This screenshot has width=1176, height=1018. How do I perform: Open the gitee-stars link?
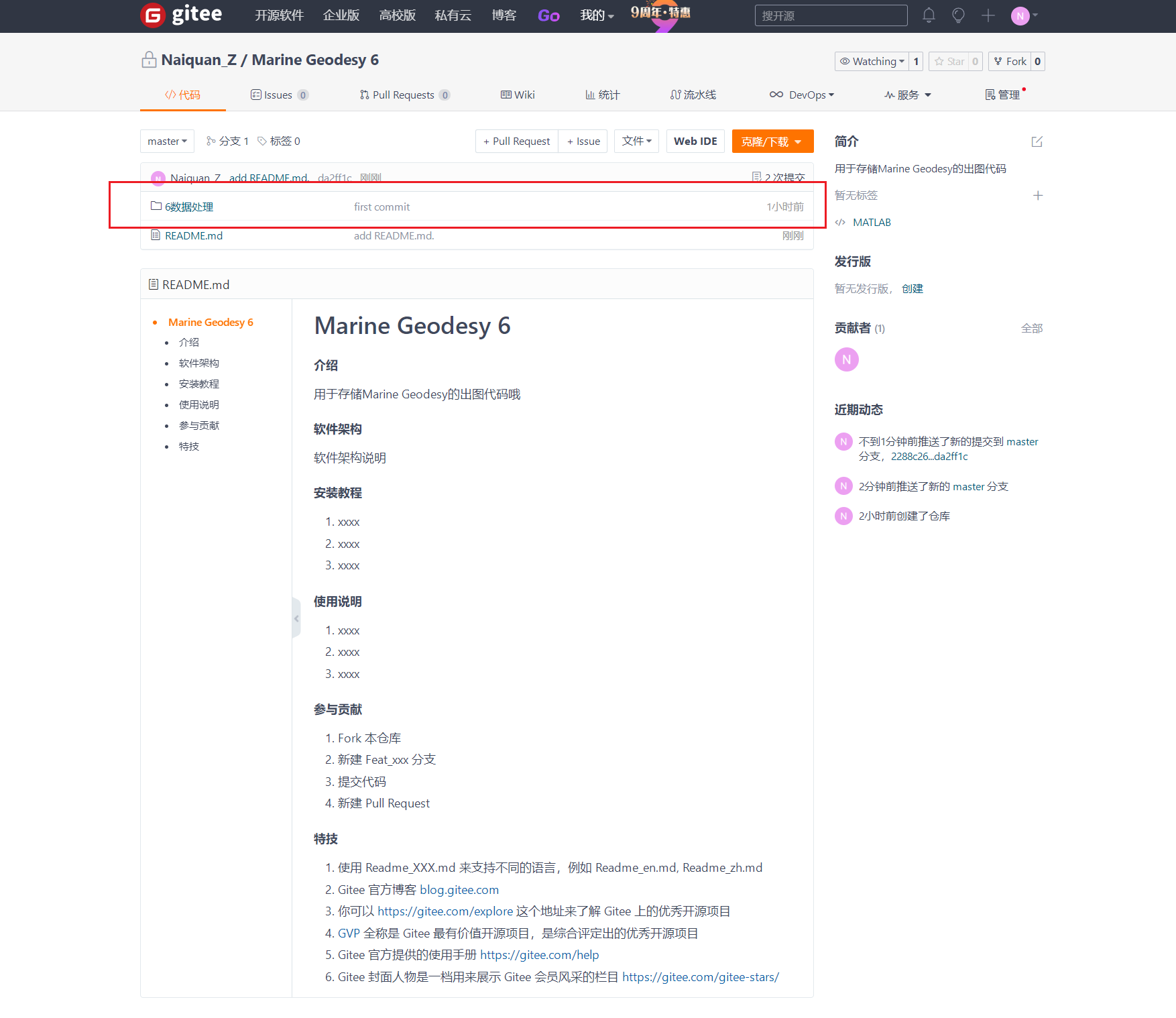(701, 976)
